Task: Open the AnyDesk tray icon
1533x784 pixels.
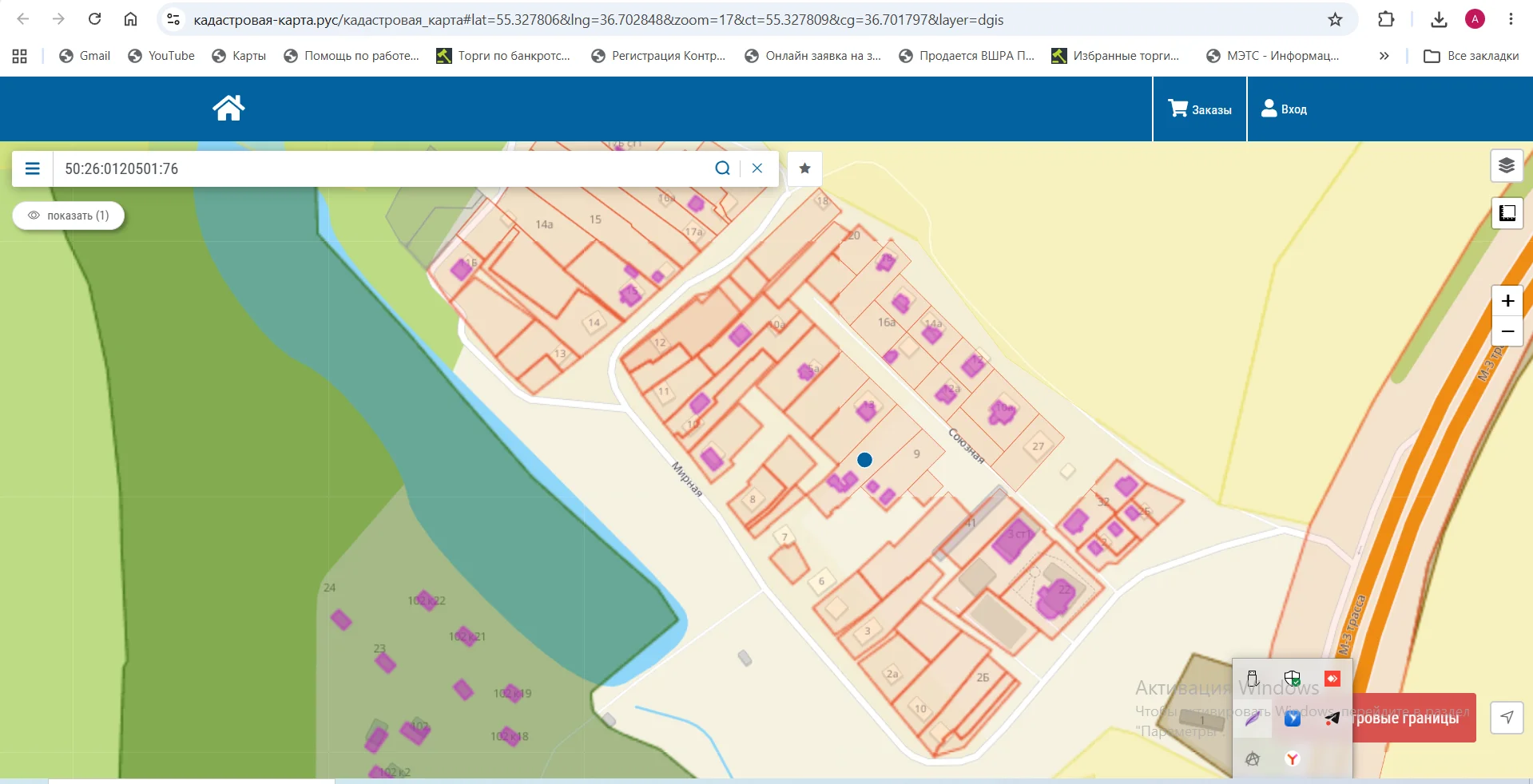Action: (x=1332, y=679)
